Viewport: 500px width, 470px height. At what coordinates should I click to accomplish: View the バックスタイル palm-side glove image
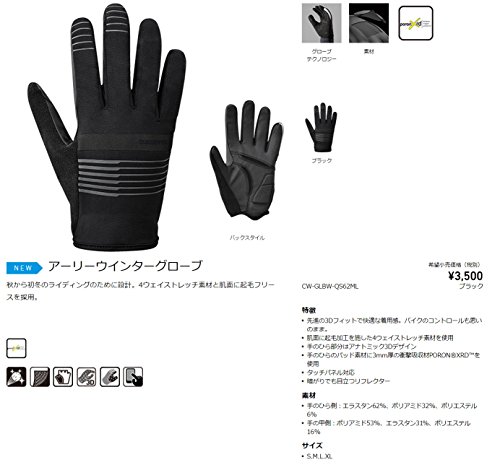tap(247, 160)
